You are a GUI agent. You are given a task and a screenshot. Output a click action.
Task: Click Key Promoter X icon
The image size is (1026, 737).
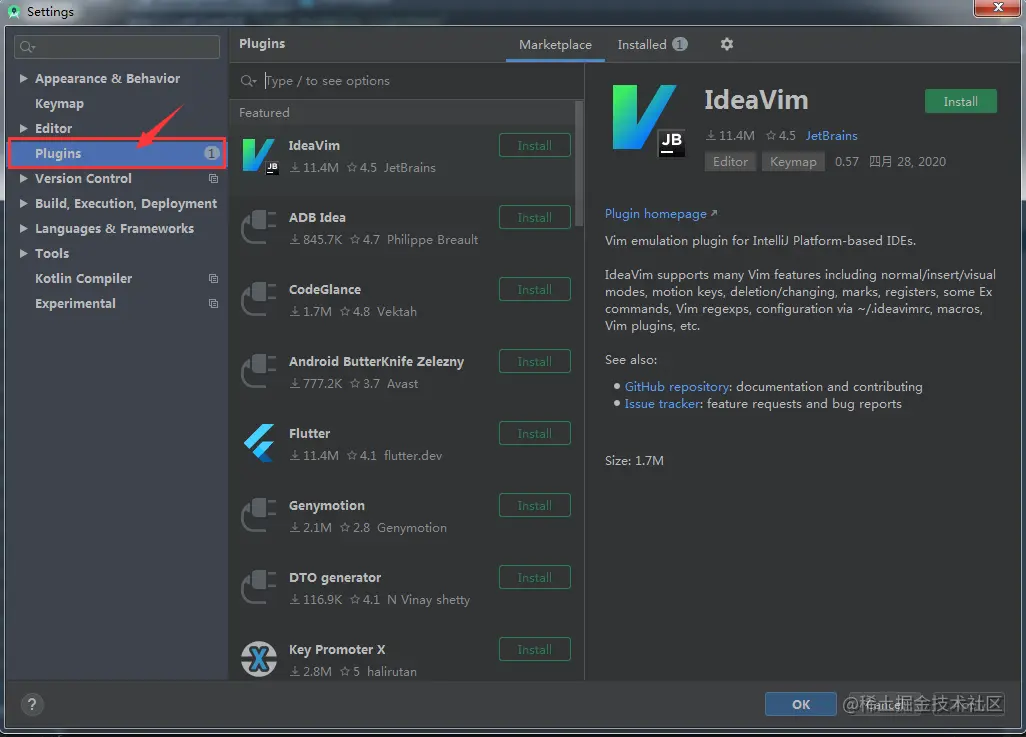[x=259, y=659]
